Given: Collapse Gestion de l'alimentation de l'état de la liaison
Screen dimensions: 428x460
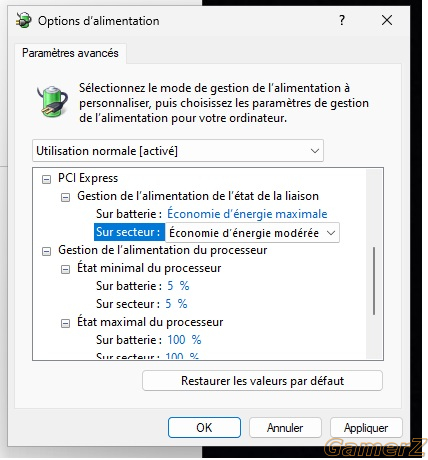Looking at the screenshot, I should (x=65, y=198).
